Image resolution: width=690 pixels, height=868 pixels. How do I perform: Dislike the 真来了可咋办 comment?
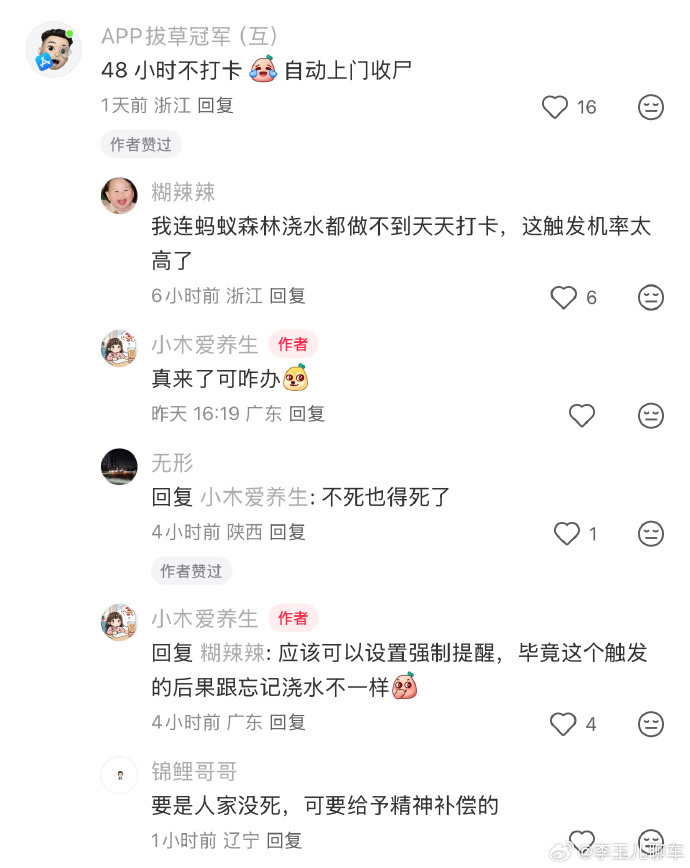tap(651, 415)
